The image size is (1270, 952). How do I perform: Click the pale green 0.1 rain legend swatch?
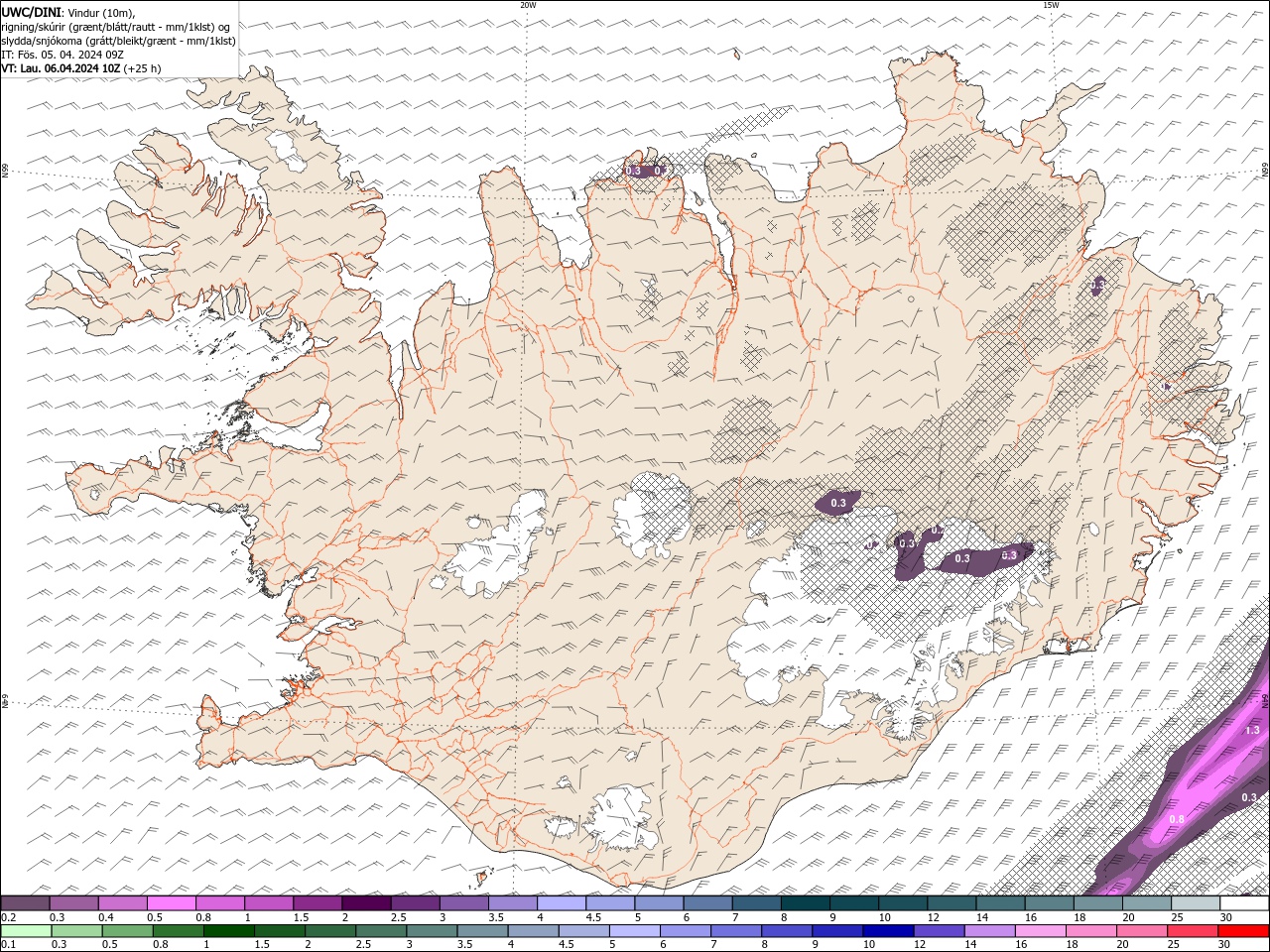tap(26, 931)
